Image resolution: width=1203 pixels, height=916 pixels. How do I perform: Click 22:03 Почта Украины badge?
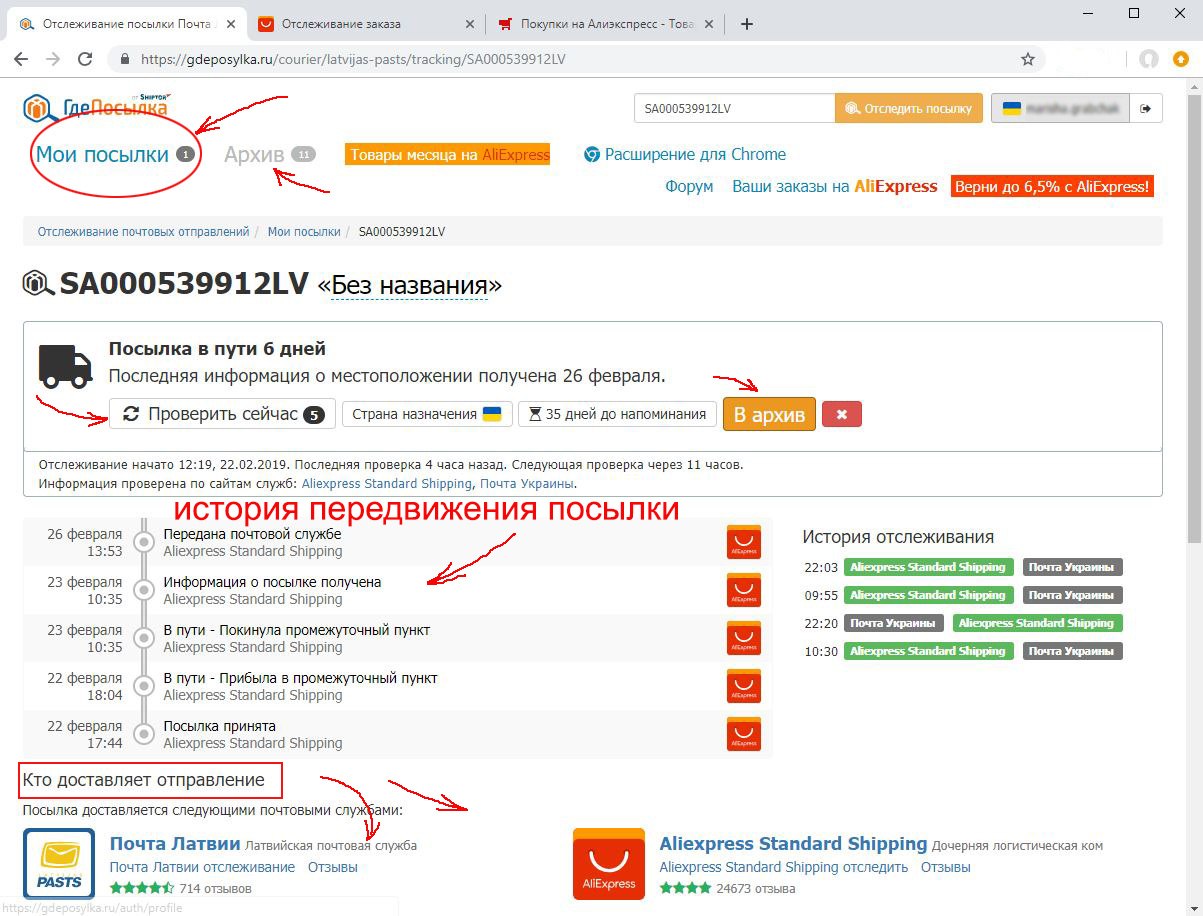(1073, 567)
